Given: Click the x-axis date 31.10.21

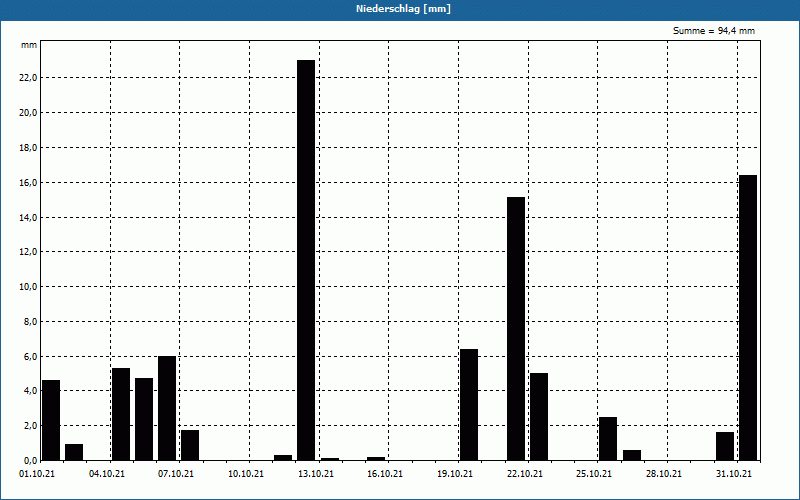Looking at the screenshot, I should pyautogui.click(x=734, y=474).
